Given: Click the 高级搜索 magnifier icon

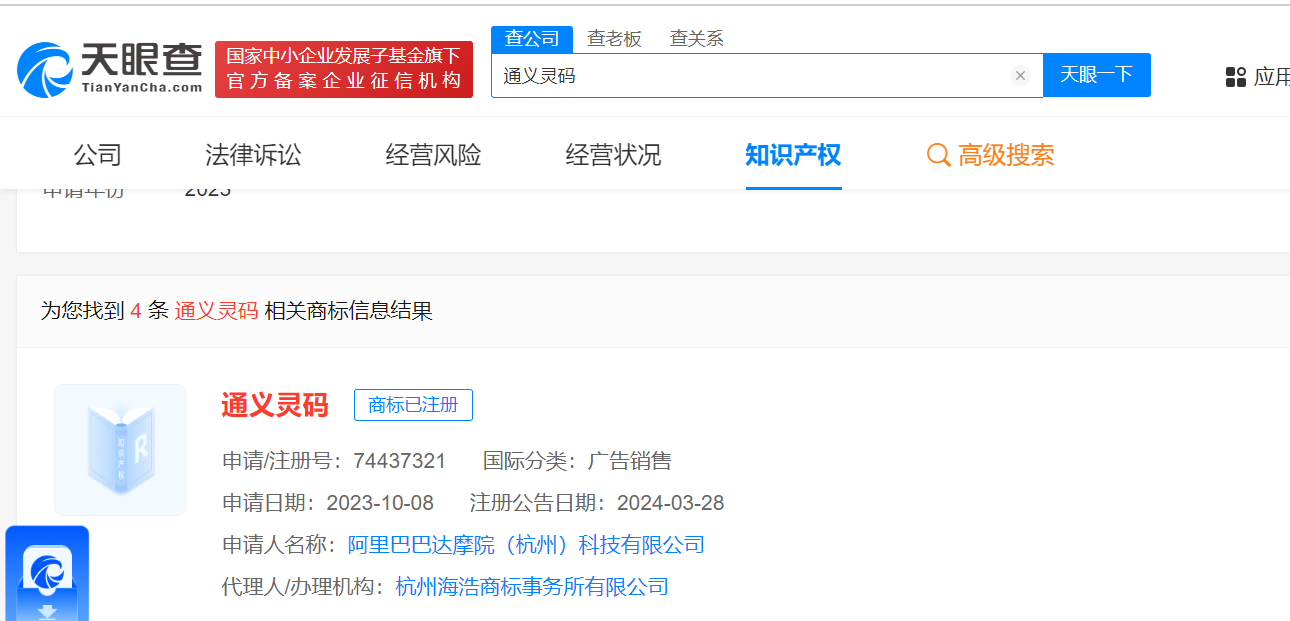Looking at the screenshot, I should coord(938,155).
